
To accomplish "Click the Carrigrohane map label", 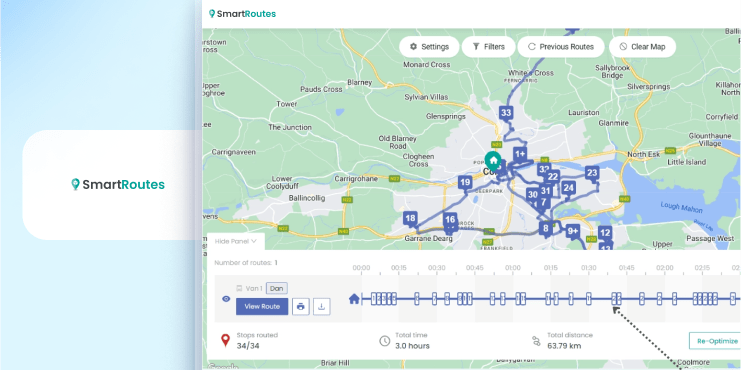I will [356, 179].
